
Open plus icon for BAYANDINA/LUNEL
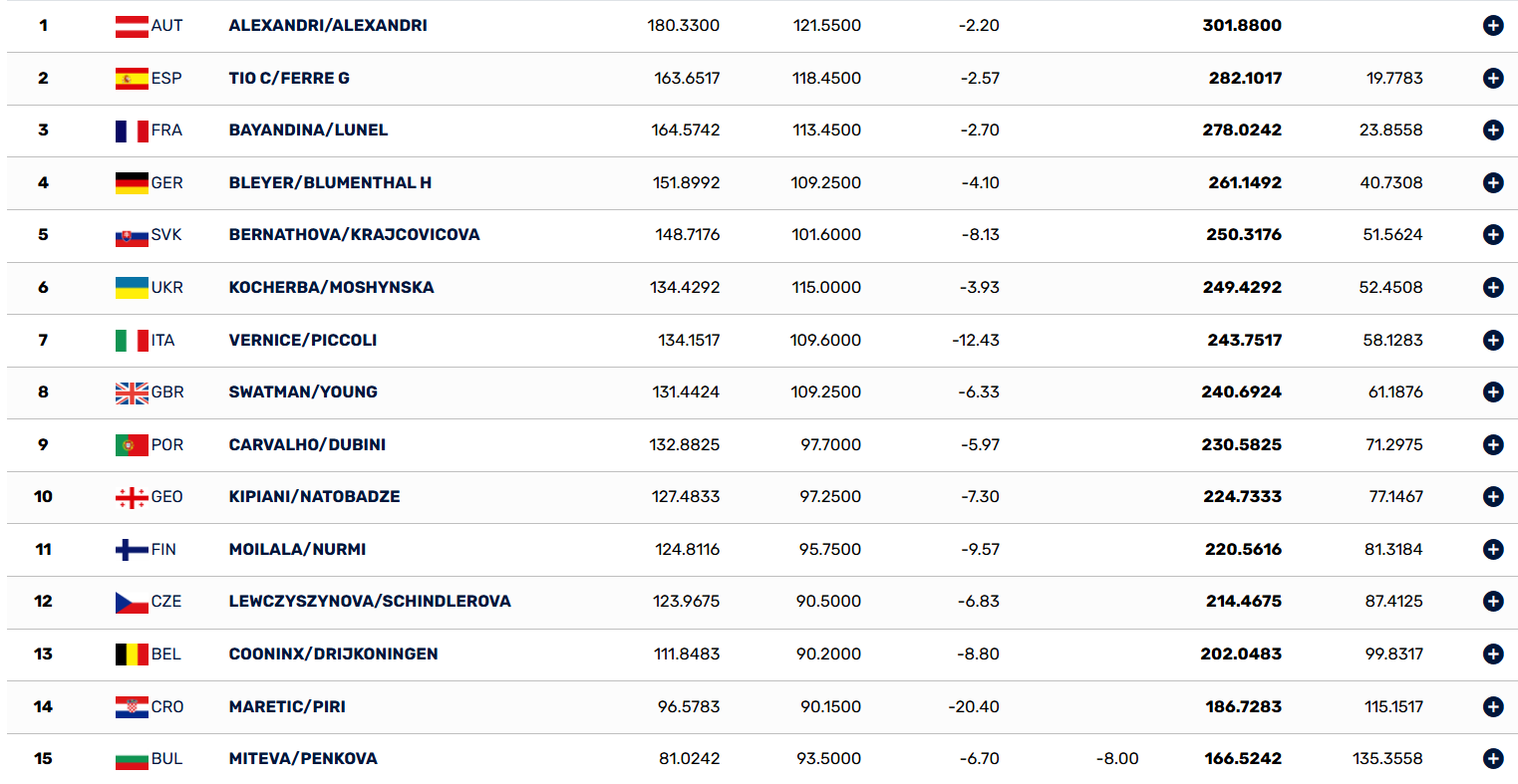coord(1492,131)
